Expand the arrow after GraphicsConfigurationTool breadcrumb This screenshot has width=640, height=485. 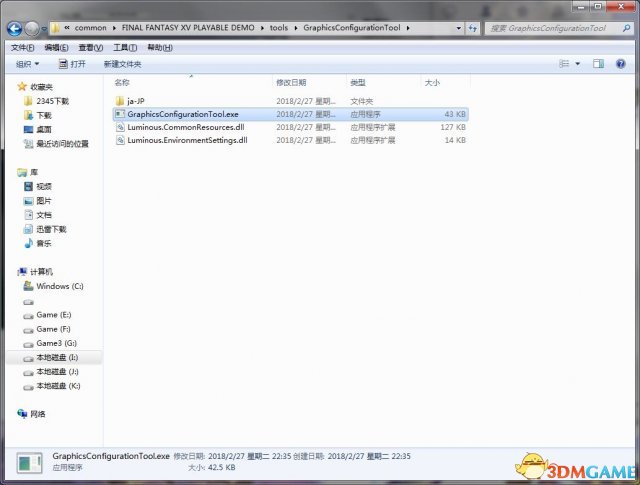point(408,28)
